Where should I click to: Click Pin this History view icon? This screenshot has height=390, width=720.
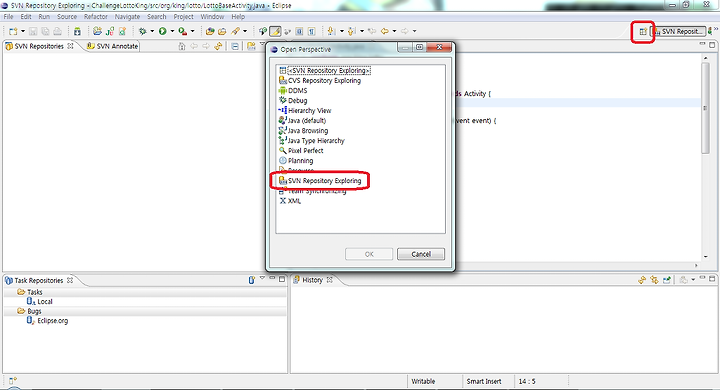(667, 280)
